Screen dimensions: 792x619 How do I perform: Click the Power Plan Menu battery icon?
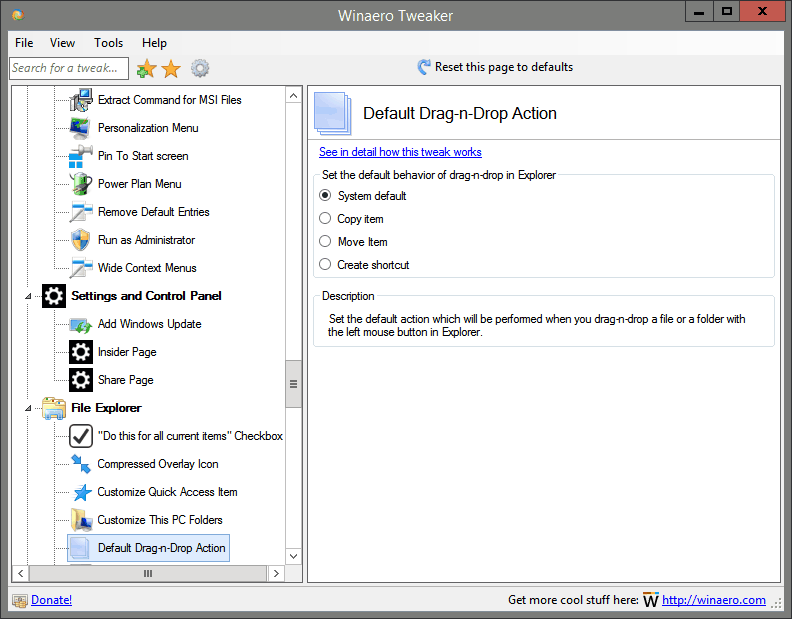click(81, 184)
